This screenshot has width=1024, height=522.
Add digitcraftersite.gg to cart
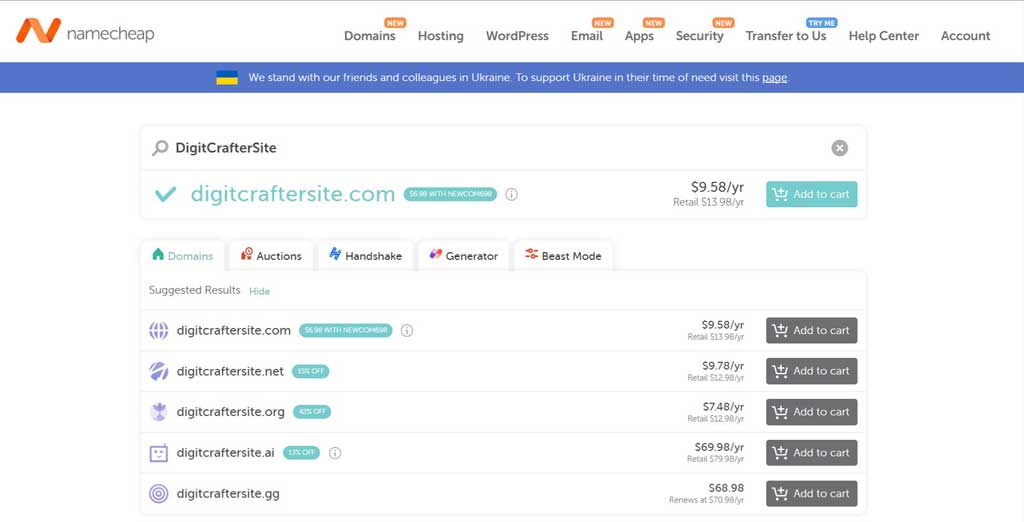pyautogui.click(x=811, y=493)
